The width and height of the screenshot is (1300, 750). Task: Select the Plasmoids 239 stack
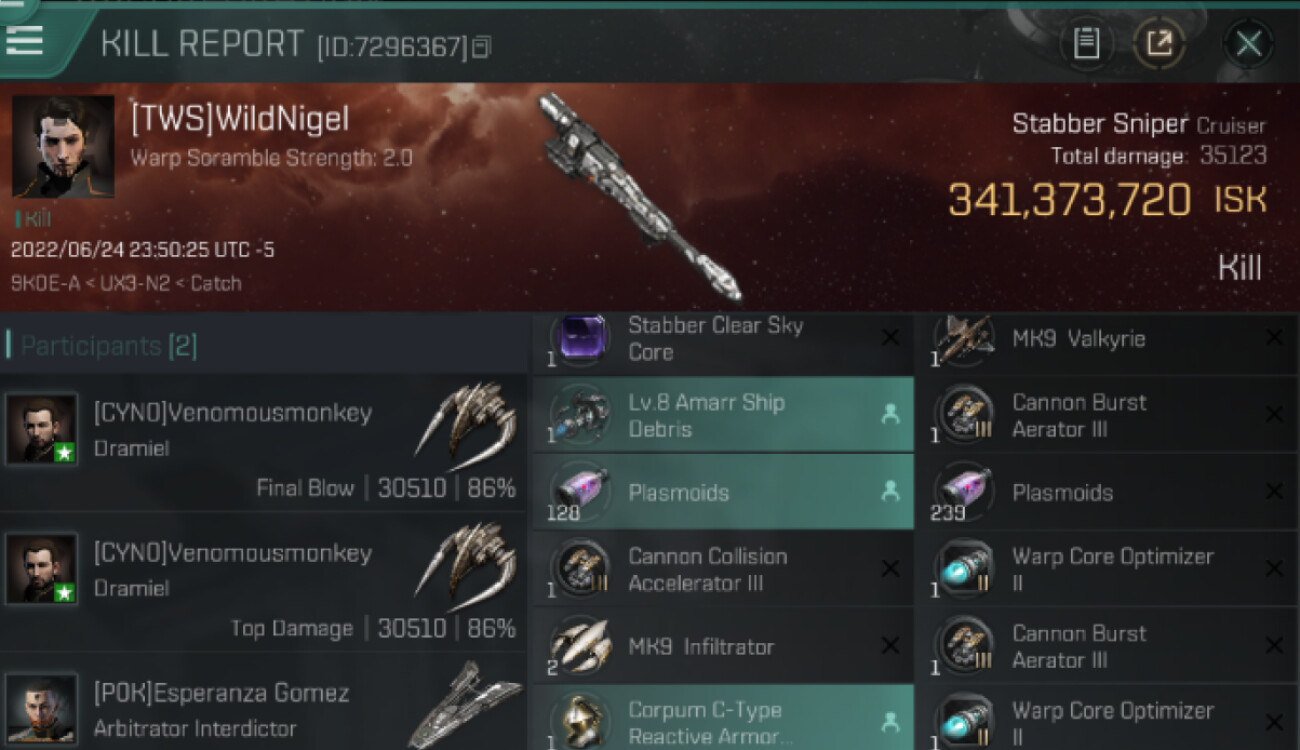point(1106,492)
